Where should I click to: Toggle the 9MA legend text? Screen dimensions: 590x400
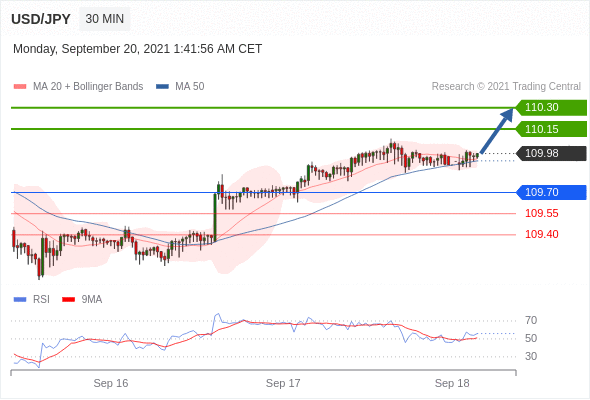pos(92,300)
